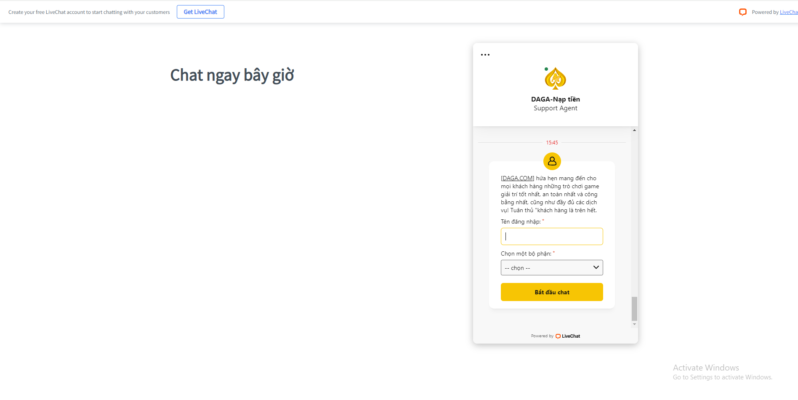Click the "Get LiveChat" button
Image resolution: width=798 pixels, height=400 pixels.
201,12
